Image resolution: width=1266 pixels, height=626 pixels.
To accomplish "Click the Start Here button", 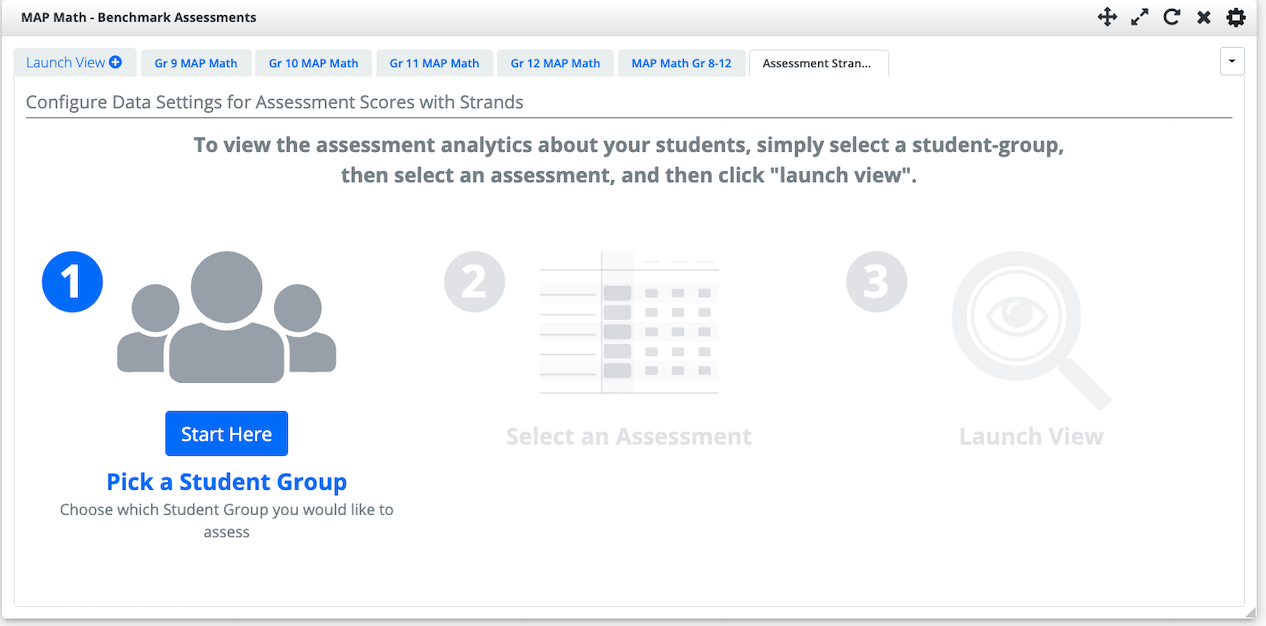I will [x=226, y=433].
